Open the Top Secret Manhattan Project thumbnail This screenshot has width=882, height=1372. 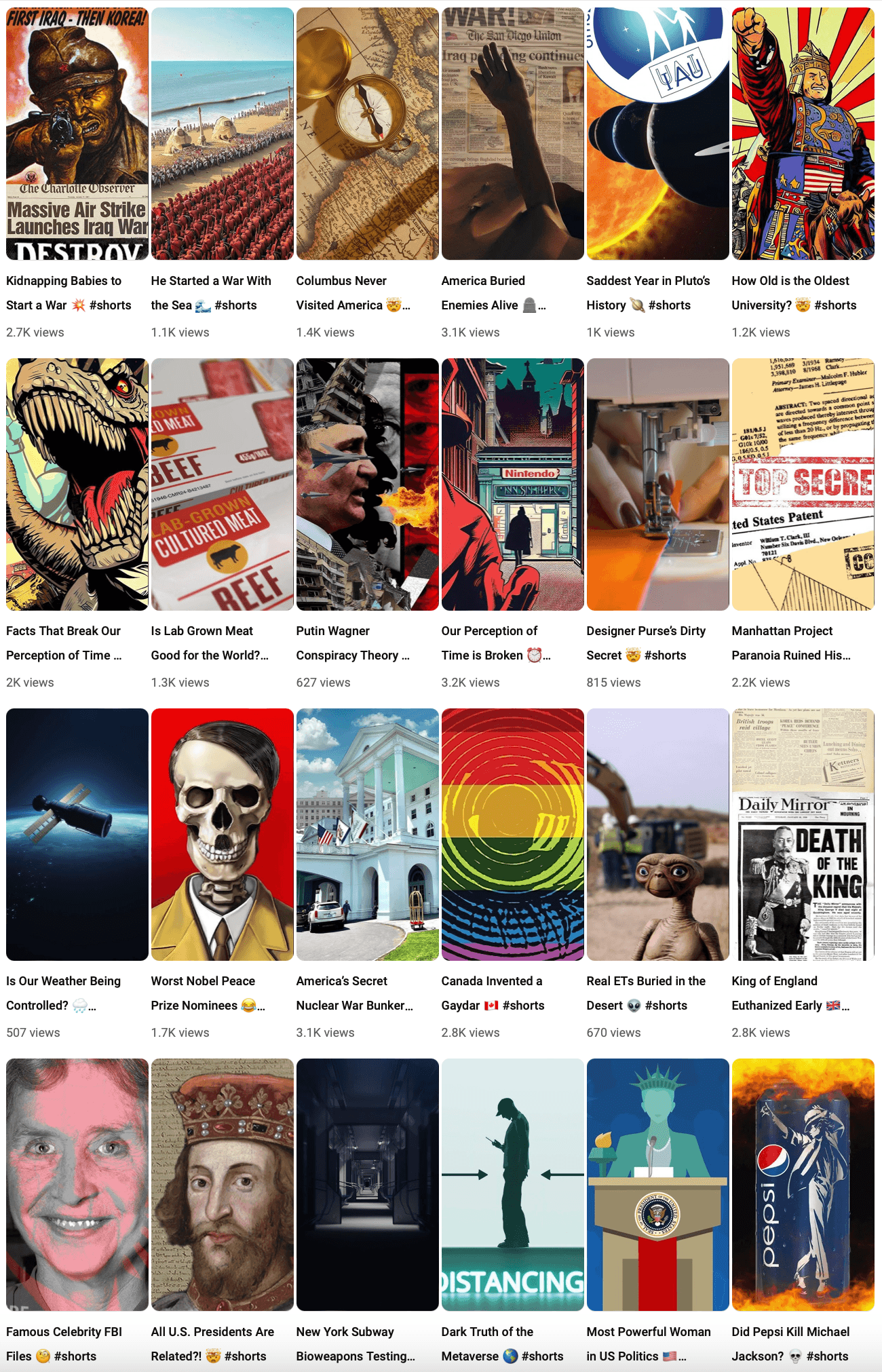coord(803,484)
